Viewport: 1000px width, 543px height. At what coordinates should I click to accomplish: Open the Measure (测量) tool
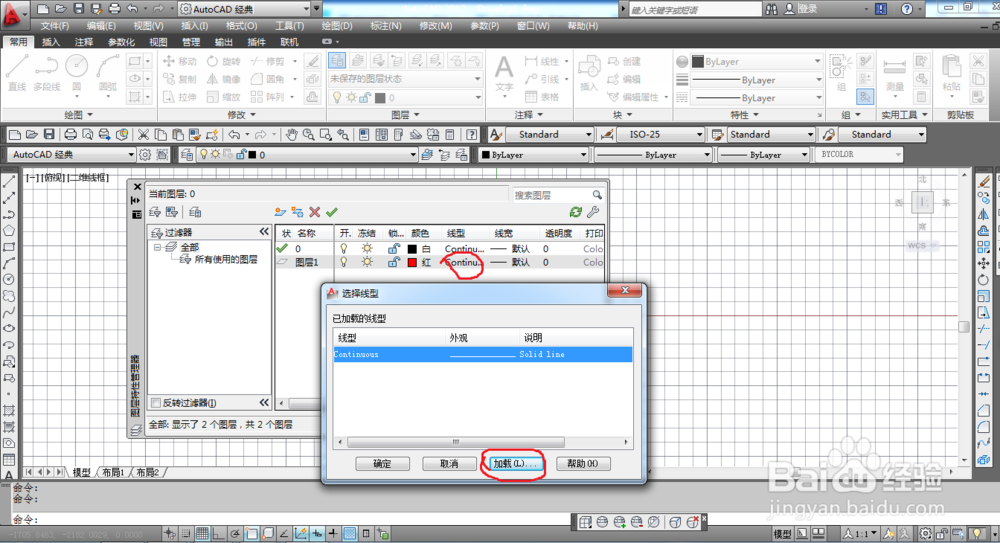tap(895, 73)
